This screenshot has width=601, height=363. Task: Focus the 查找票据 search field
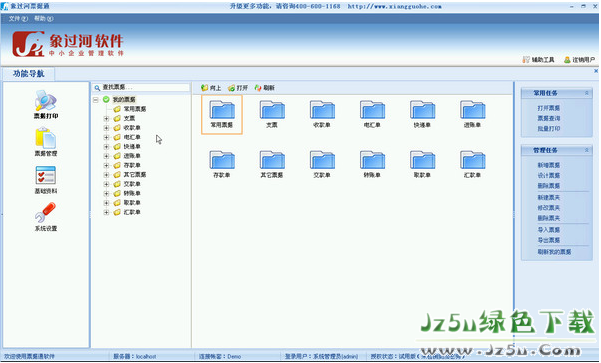tap(141, 88)
